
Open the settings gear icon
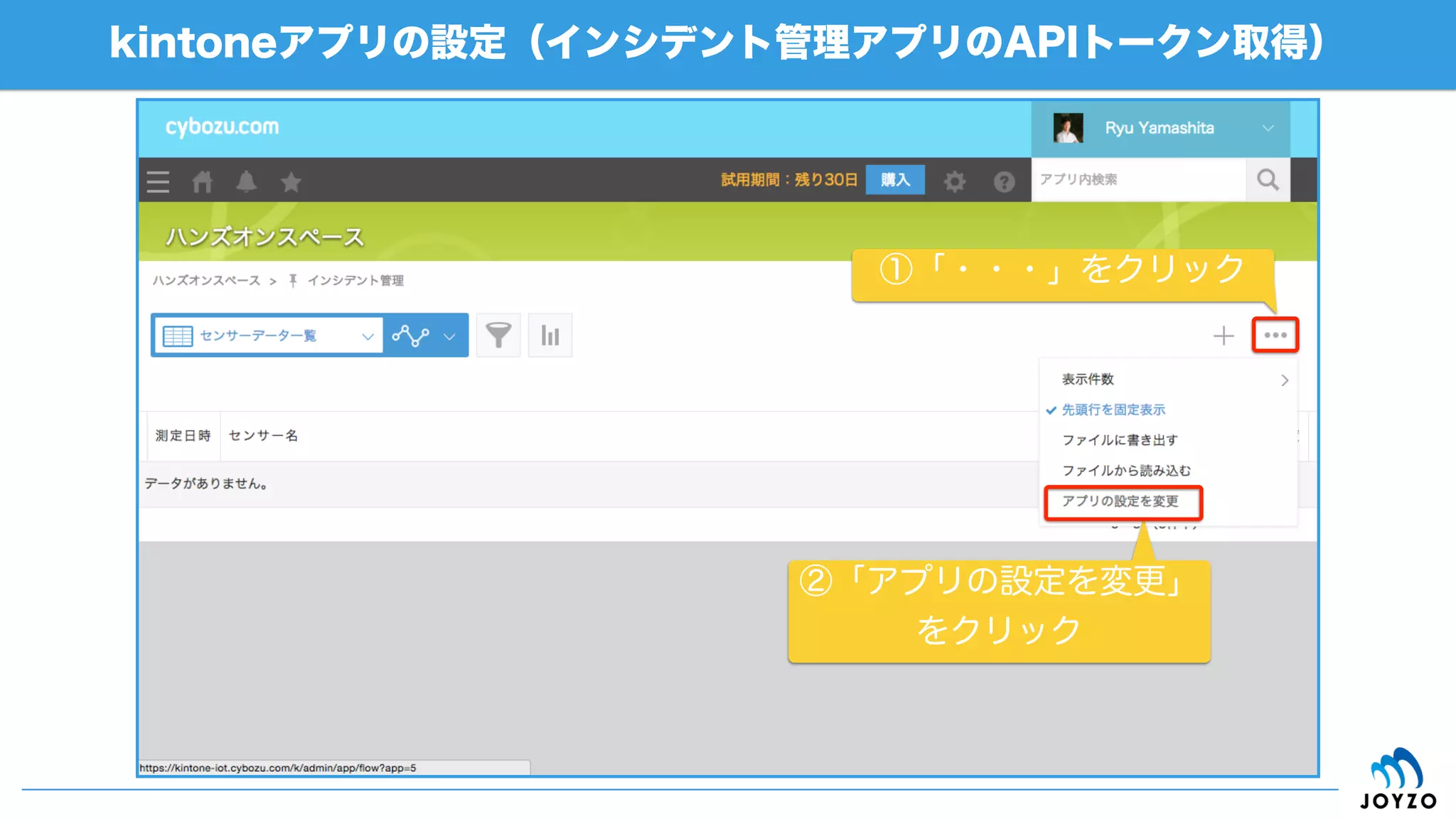954,182
